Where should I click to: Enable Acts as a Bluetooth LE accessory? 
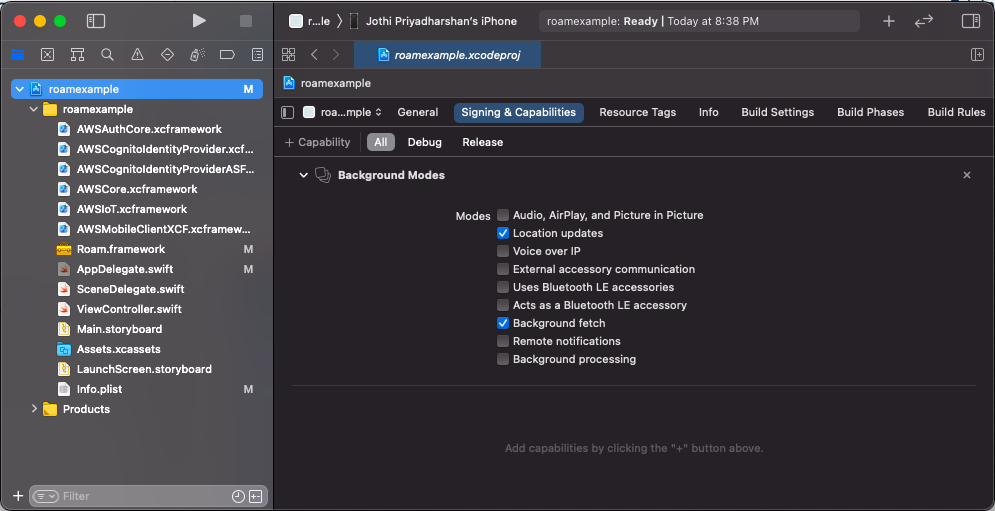click(x=503, y=305)
